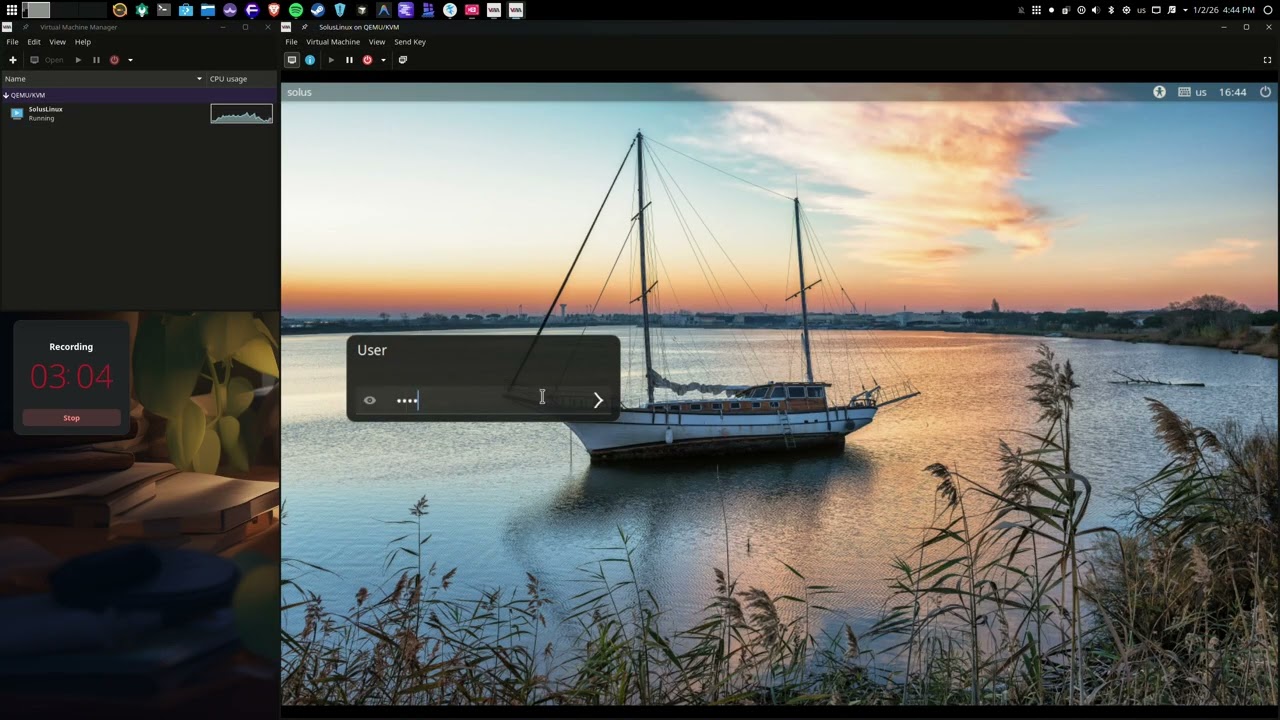Open the Send Key menu
Screen dimensions: 1280x720
coord(410,42)
